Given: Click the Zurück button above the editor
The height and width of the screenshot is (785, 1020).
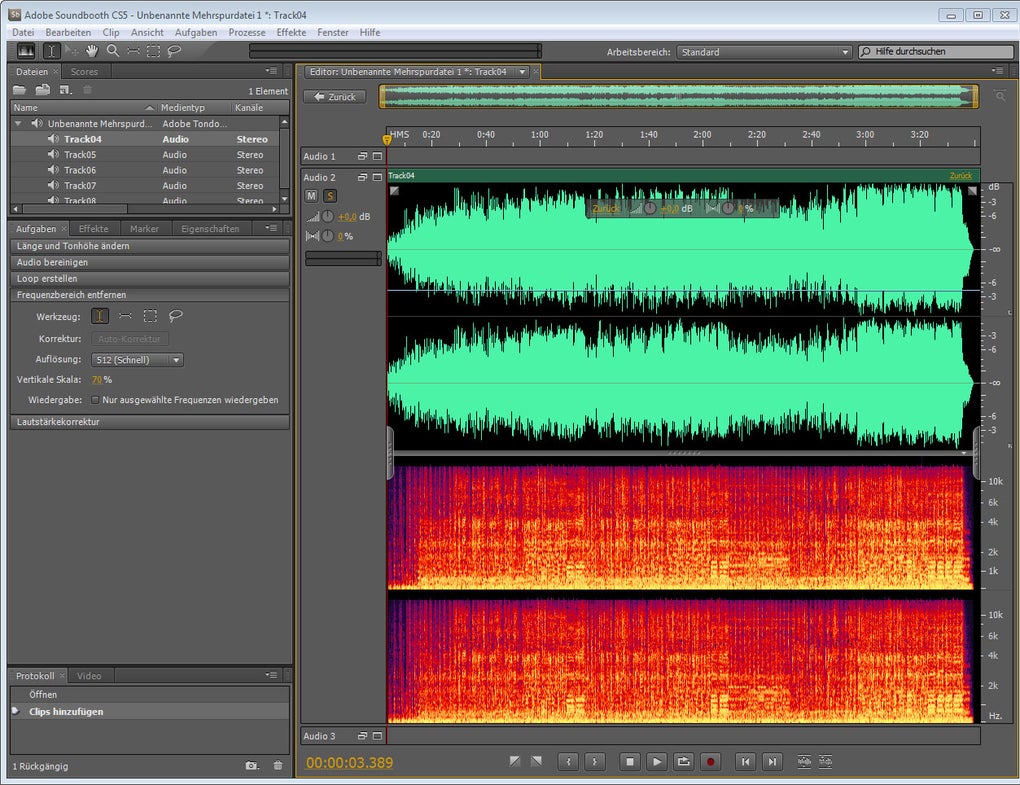Looking at the screenshot, I should click(335, 97).
